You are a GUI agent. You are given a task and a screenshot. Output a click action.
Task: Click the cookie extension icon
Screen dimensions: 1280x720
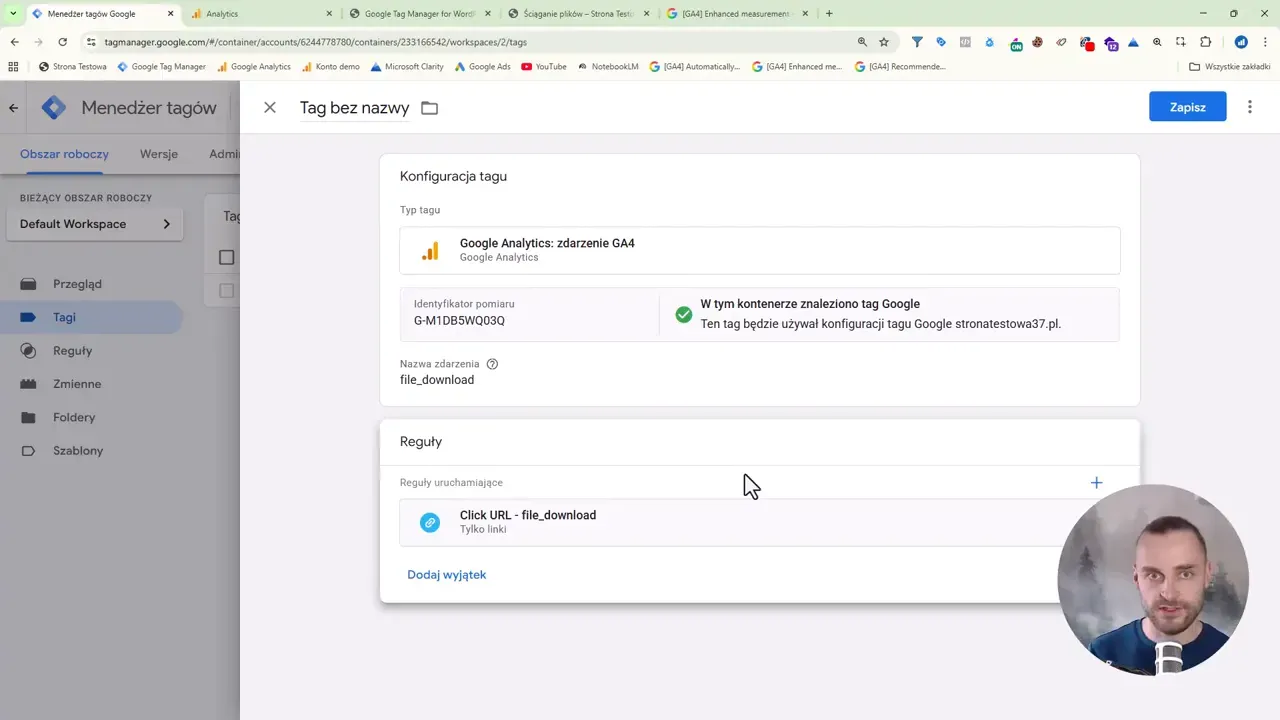[x=1038, y=42]
